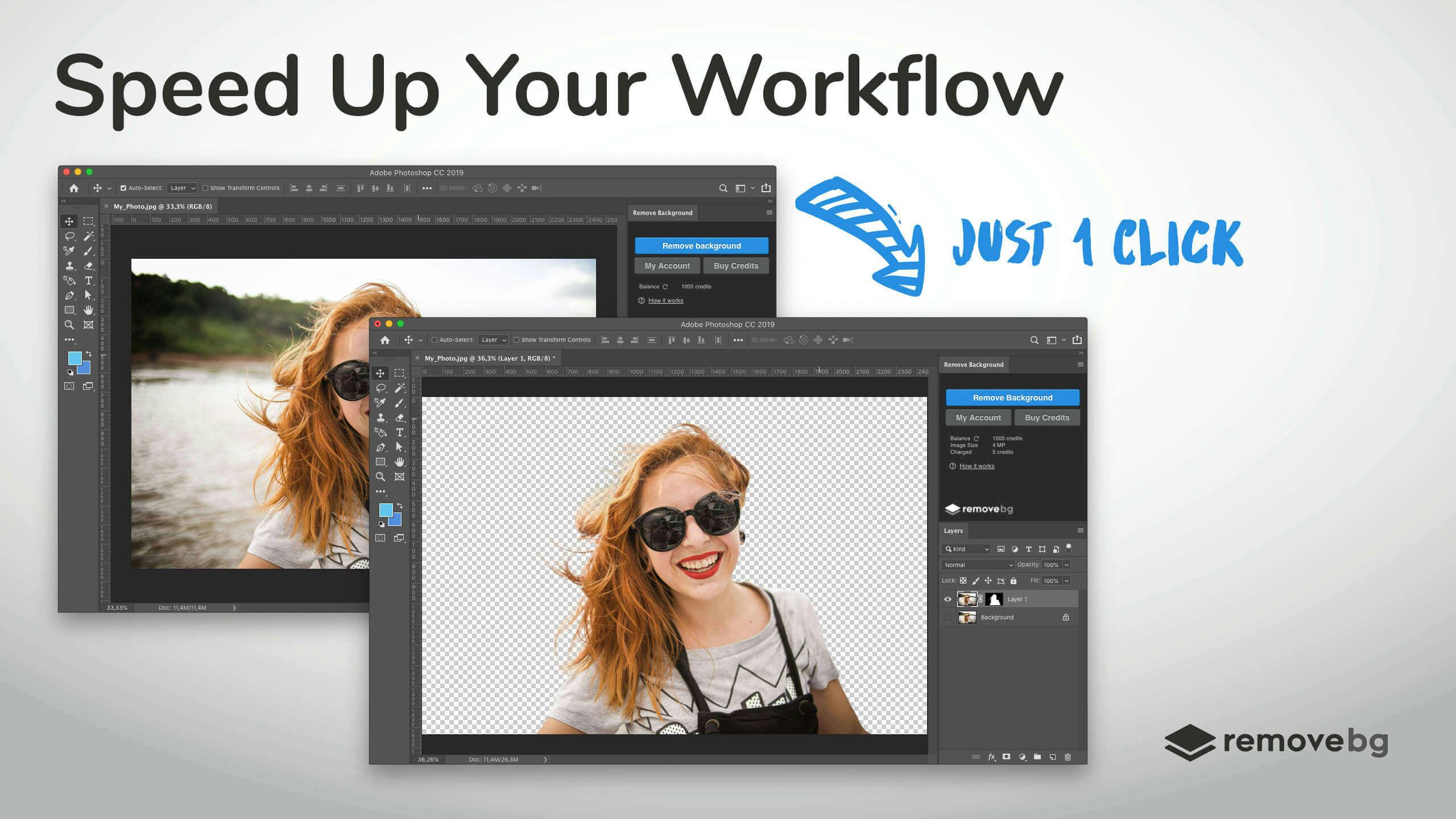The height and width of the screenshot is (819, 1456).
Task: Click the foreground color swatch, front window
Action: click(x=385, y=509)
